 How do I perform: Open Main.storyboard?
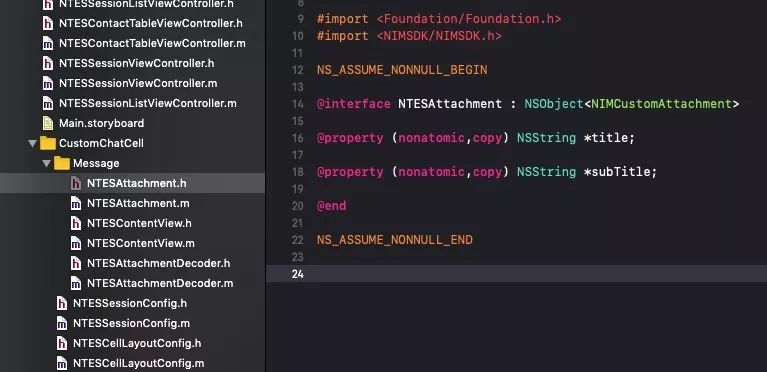point(101,123)
